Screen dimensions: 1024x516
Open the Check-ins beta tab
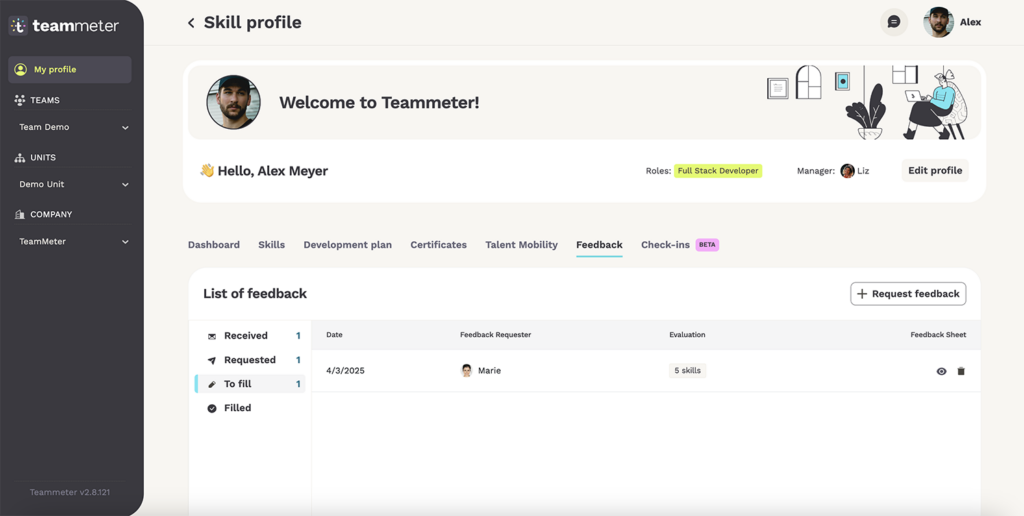point(679,245)
